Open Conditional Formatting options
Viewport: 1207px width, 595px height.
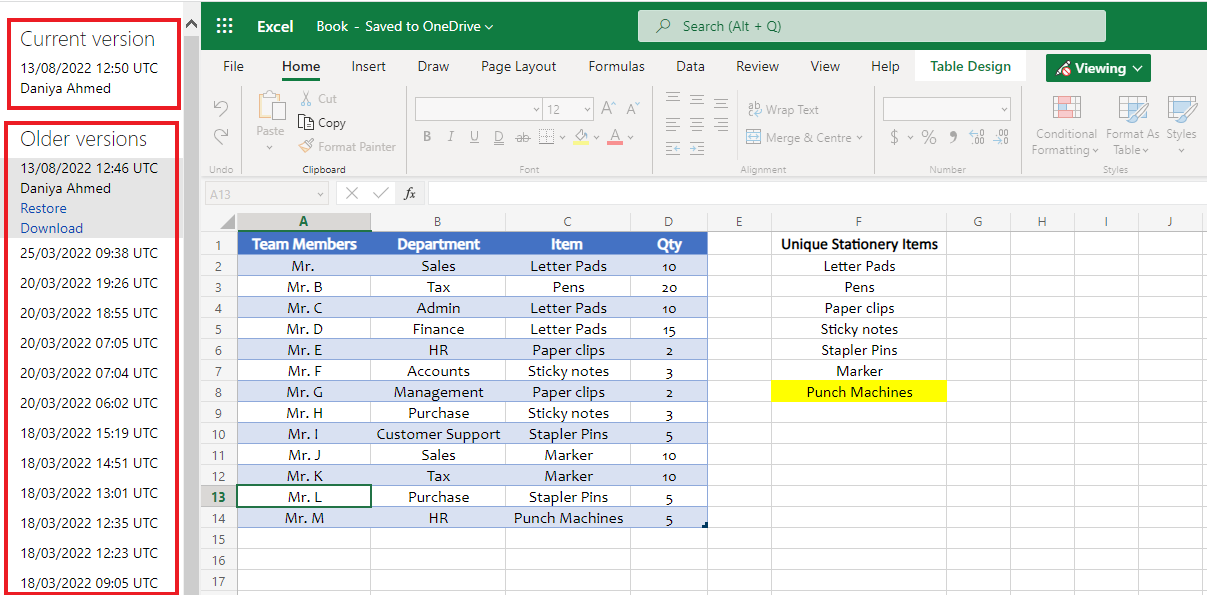pos(1064,127)
